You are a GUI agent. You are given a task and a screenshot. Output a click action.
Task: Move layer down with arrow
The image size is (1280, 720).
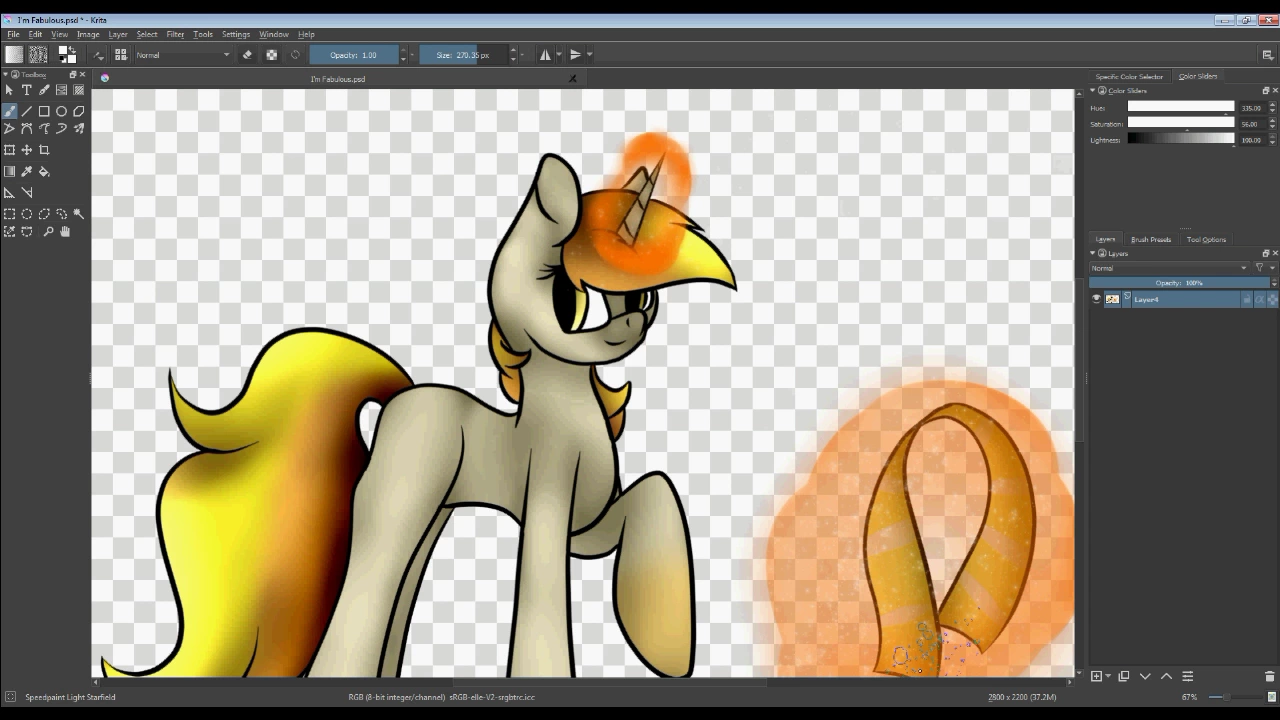(1145, 677)
